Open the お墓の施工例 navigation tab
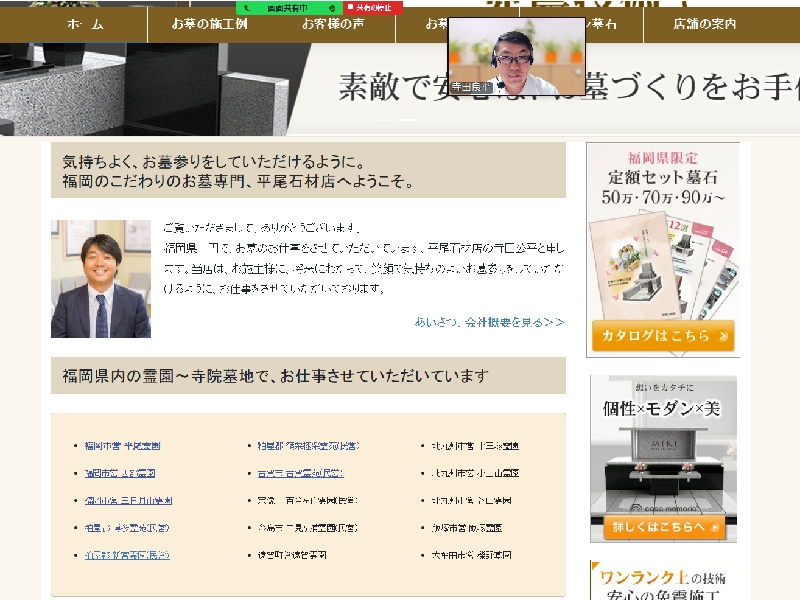800x600 pixels. (x=210, y=24)
